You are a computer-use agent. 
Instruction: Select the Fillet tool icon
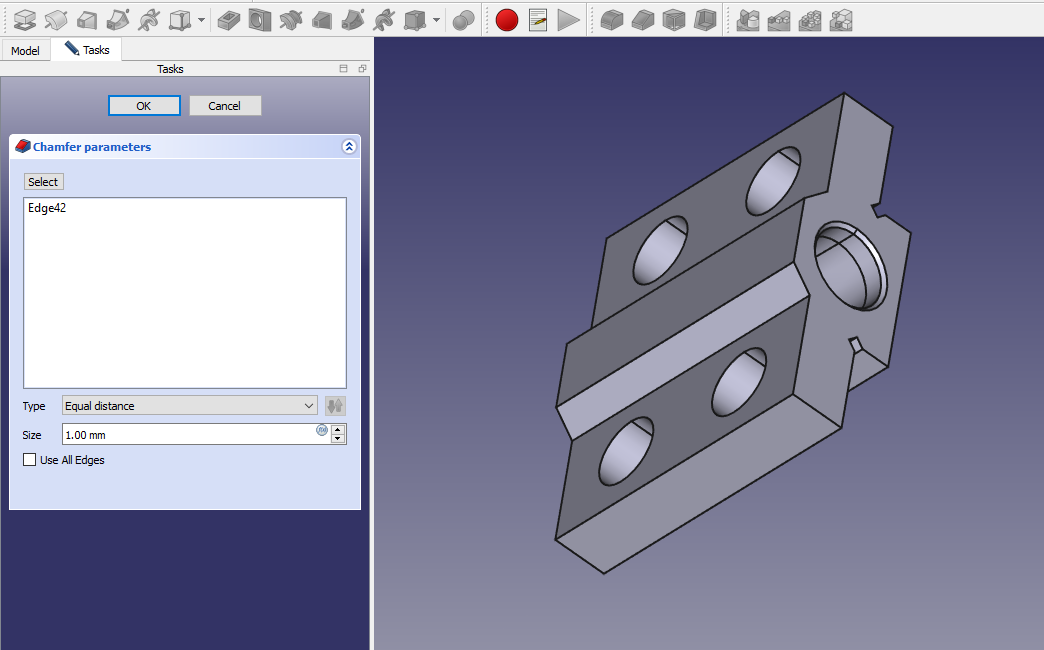[x=612, y=19]
